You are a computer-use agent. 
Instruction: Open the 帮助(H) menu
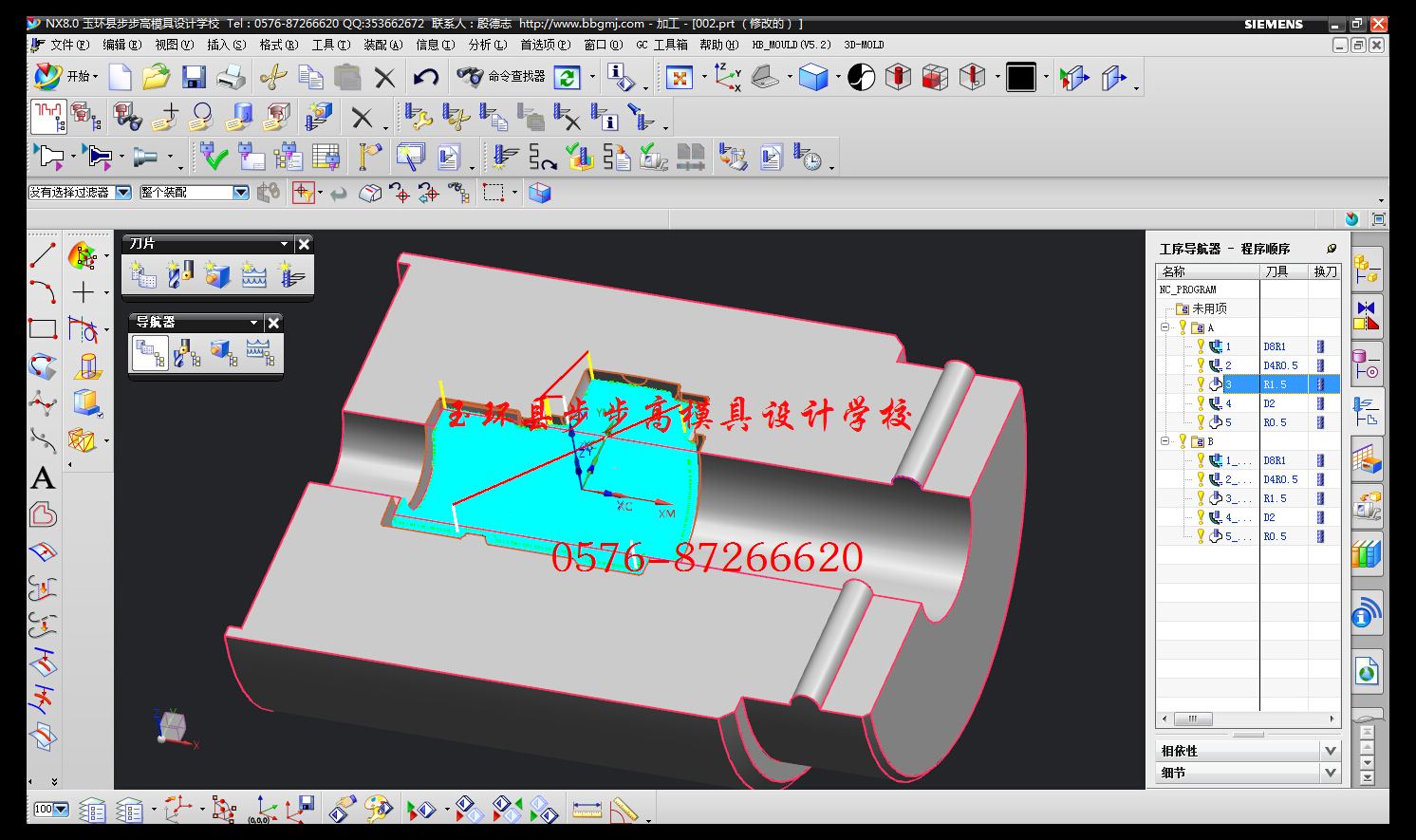point(718,45)
